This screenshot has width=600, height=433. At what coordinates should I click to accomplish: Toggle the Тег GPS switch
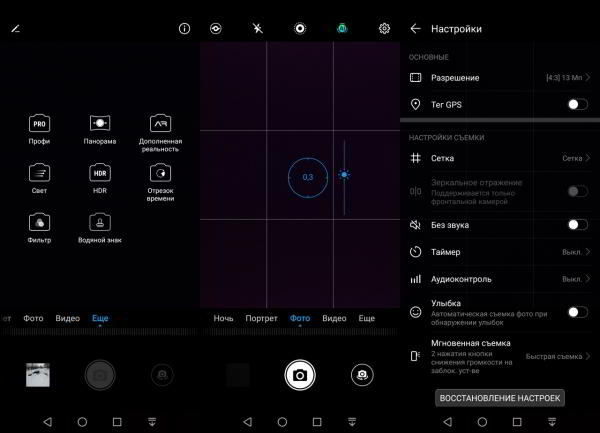point(577,104)
